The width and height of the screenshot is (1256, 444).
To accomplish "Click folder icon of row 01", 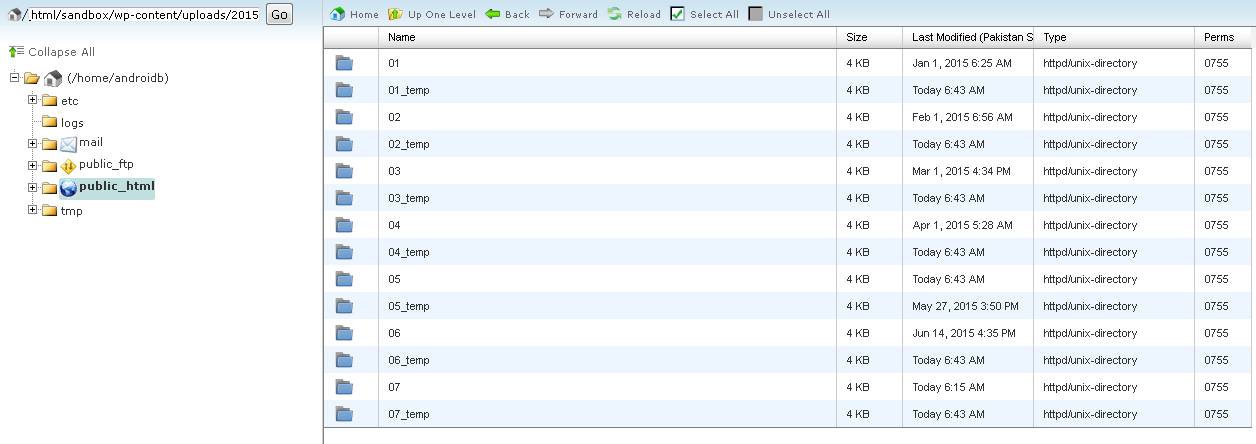I will [344, 63].
